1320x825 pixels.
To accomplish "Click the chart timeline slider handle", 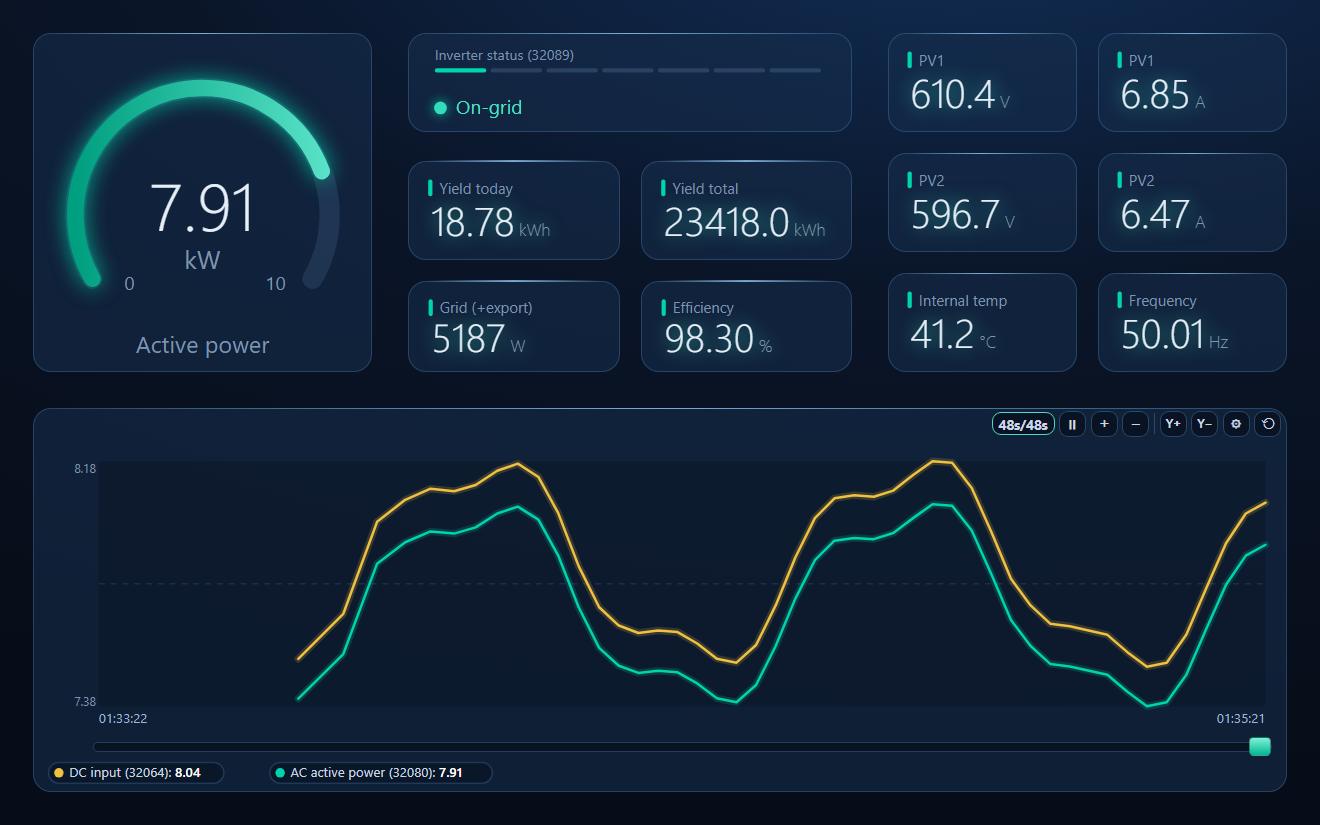I will pyautogui.click(x=1260, y=746).
